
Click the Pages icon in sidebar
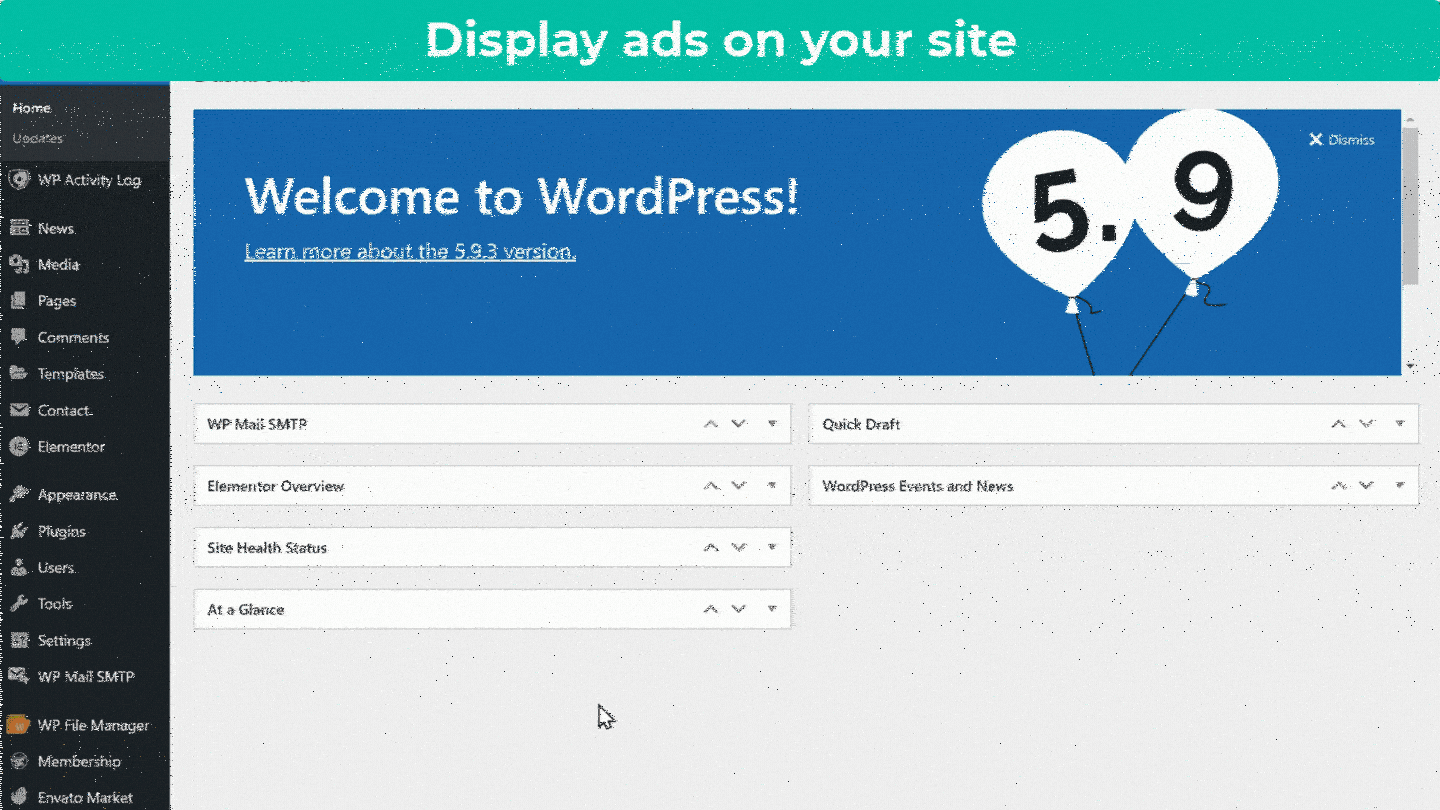[x=19, y=301]
